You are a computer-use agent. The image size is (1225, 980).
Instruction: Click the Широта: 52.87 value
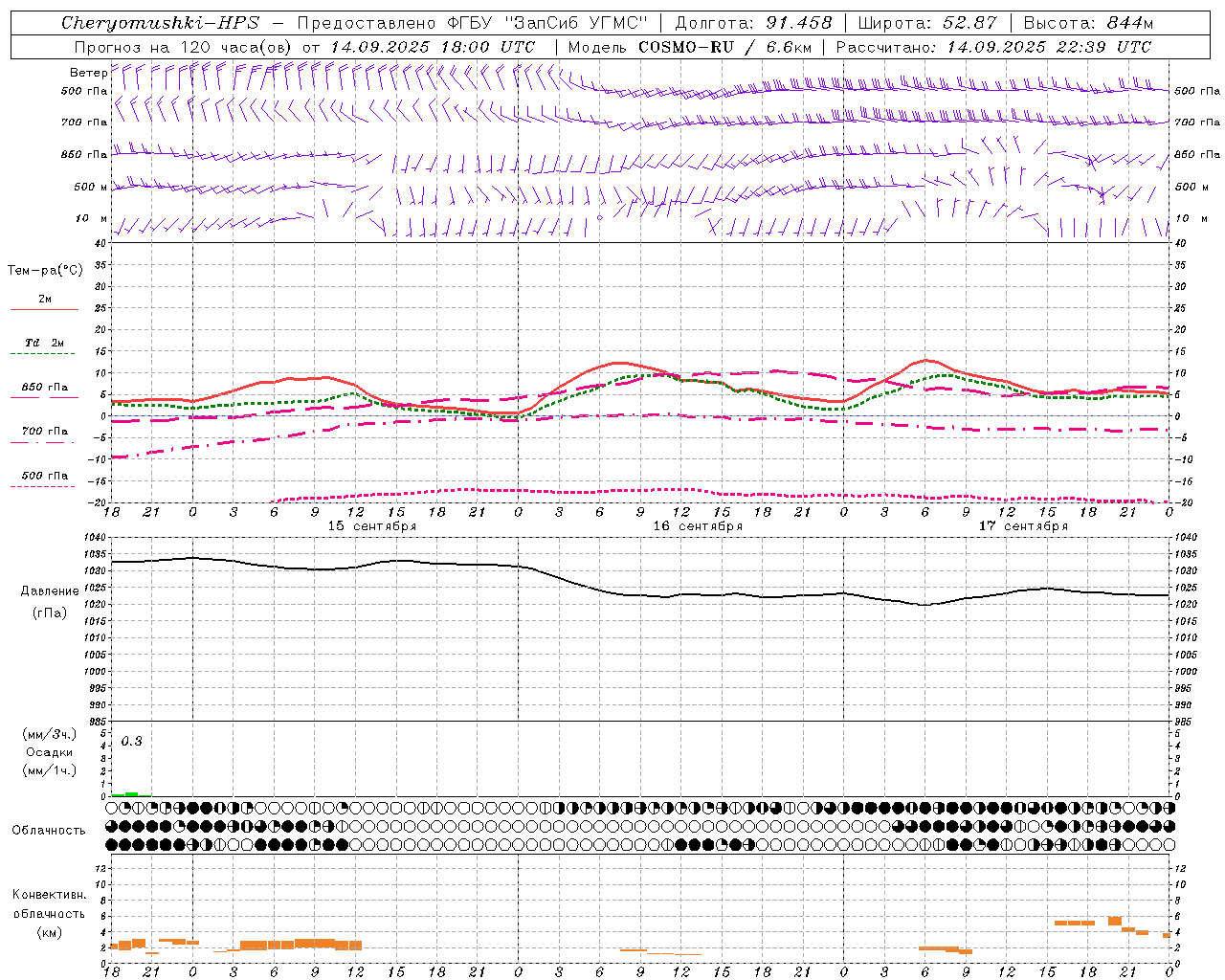click(927, 23)
